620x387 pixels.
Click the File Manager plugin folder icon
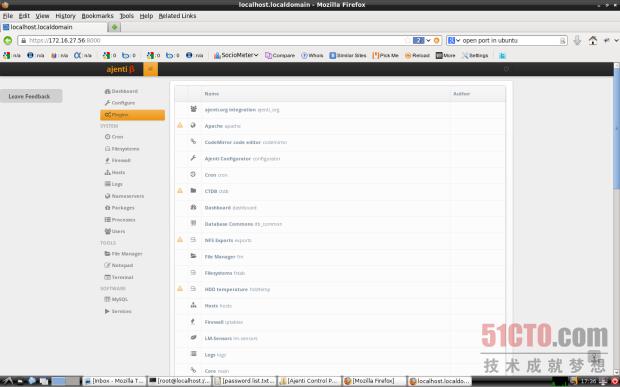click(x=193, y=256)
